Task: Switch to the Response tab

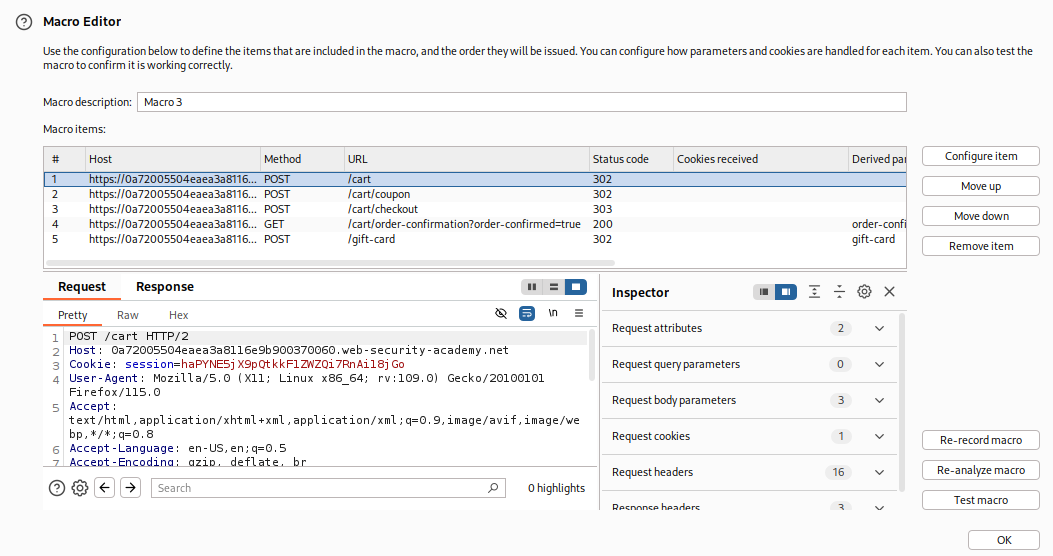Action: pyautogui.click(x=165, y=287)
